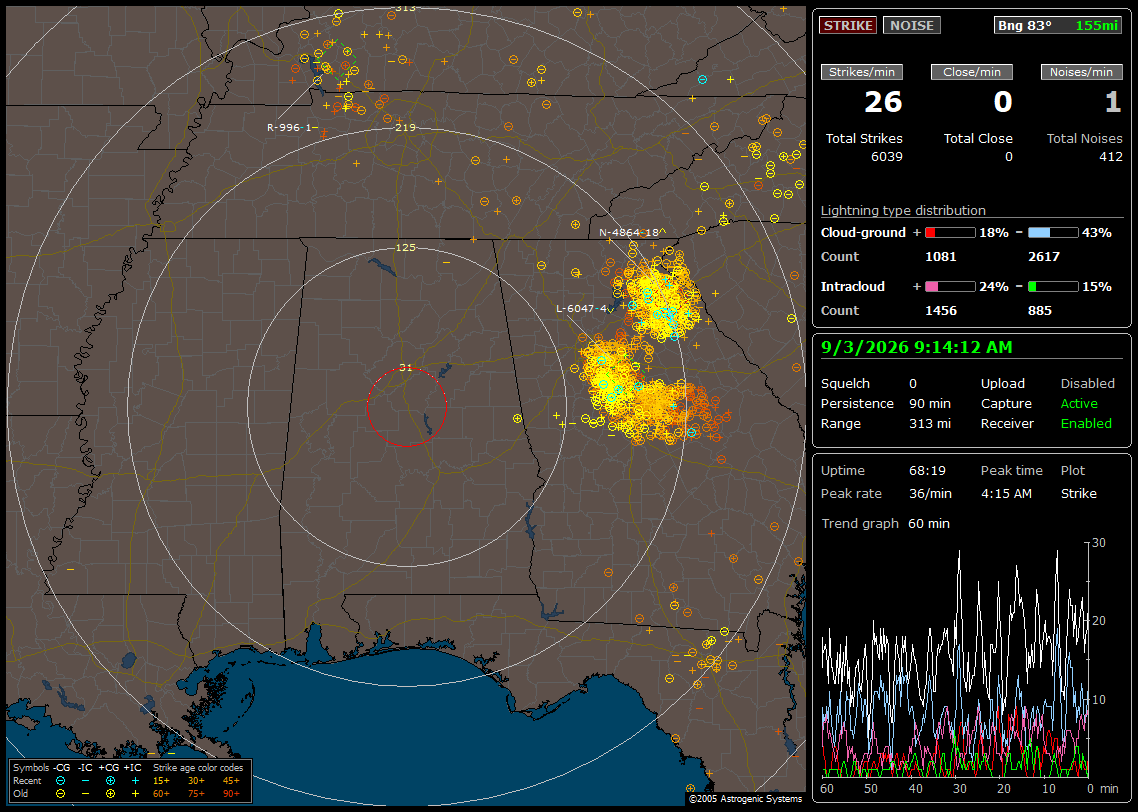This screenshot has width=1138, height=812.
Task: Click the date and time display
Action: point(916,348)
